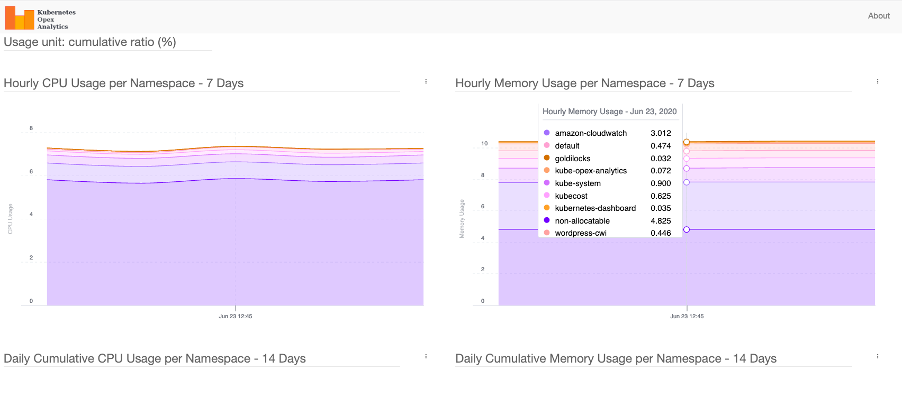Screen dimensions: 902x398
Task: Click the amazon-cloudwatch purple legend dot
Action: pos(546,133)
